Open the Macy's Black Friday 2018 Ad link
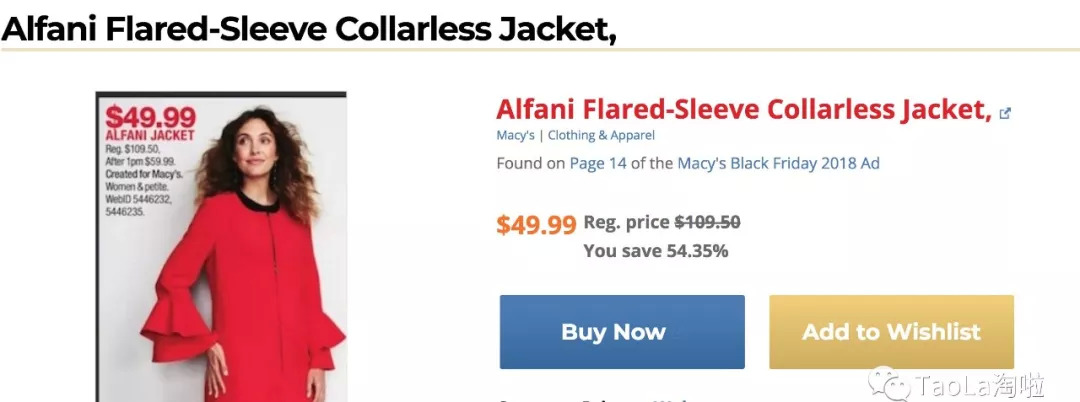 pyautogui.click(x=778, y=163)
